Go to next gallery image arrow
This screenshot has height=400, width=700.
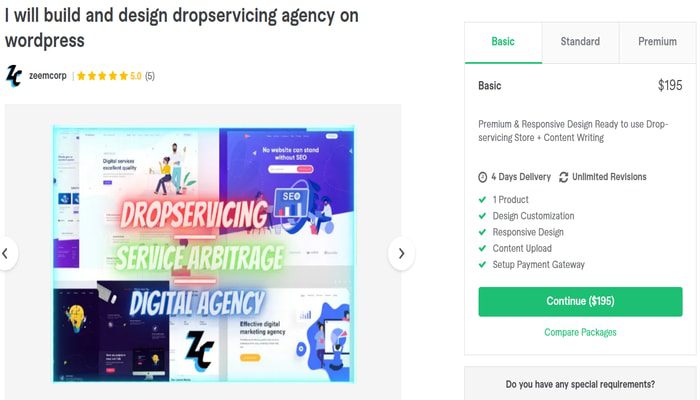pyautogui.click(x=401, y=254)
